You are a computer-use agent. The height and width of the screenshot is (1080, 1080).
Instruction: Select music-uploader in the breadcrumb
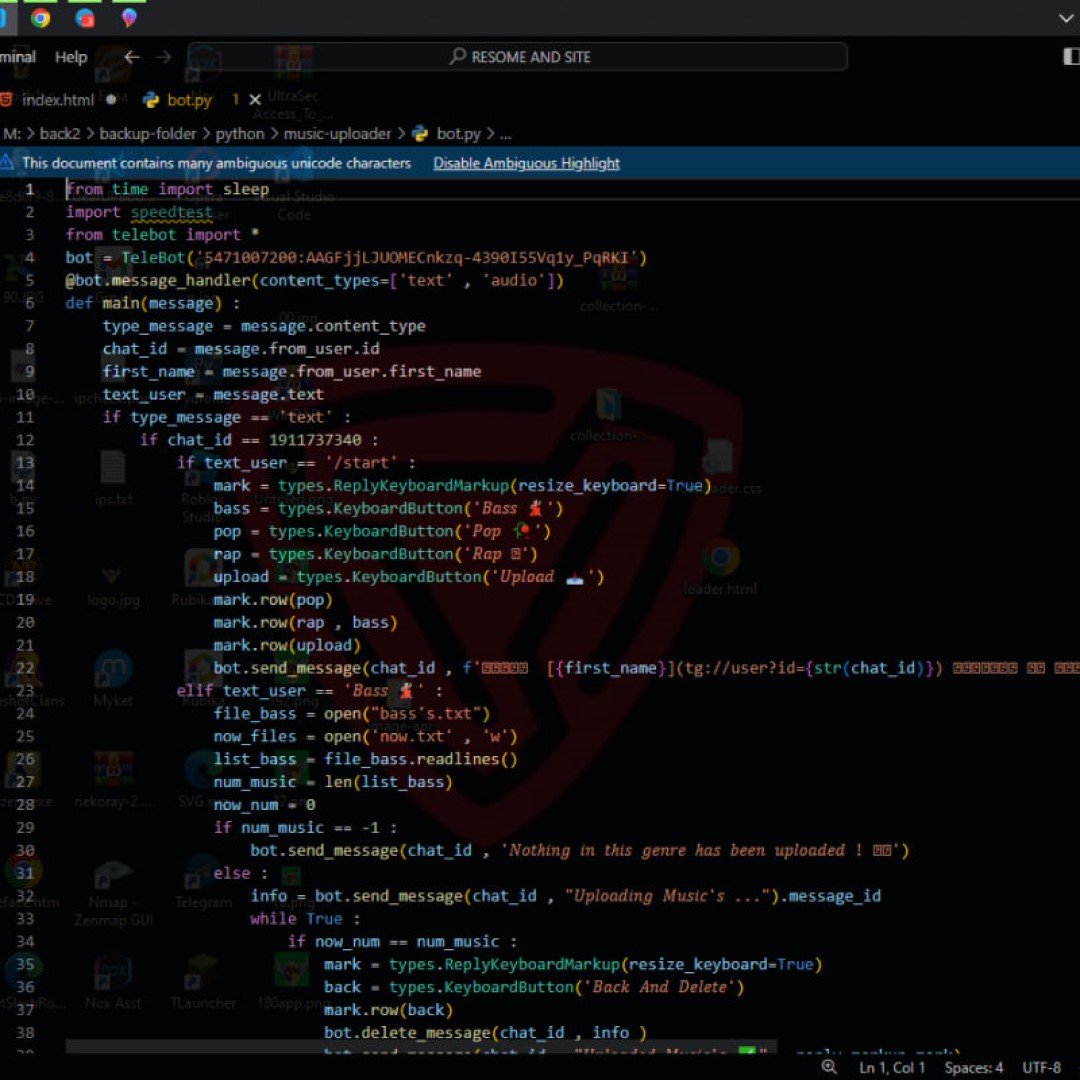point(337,134)
